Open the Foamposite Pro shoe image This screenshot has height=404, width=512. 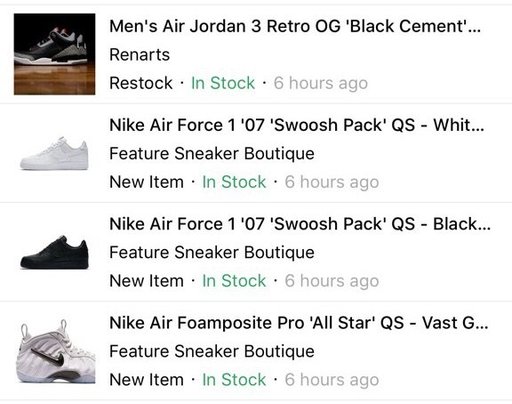coord(55,351)
